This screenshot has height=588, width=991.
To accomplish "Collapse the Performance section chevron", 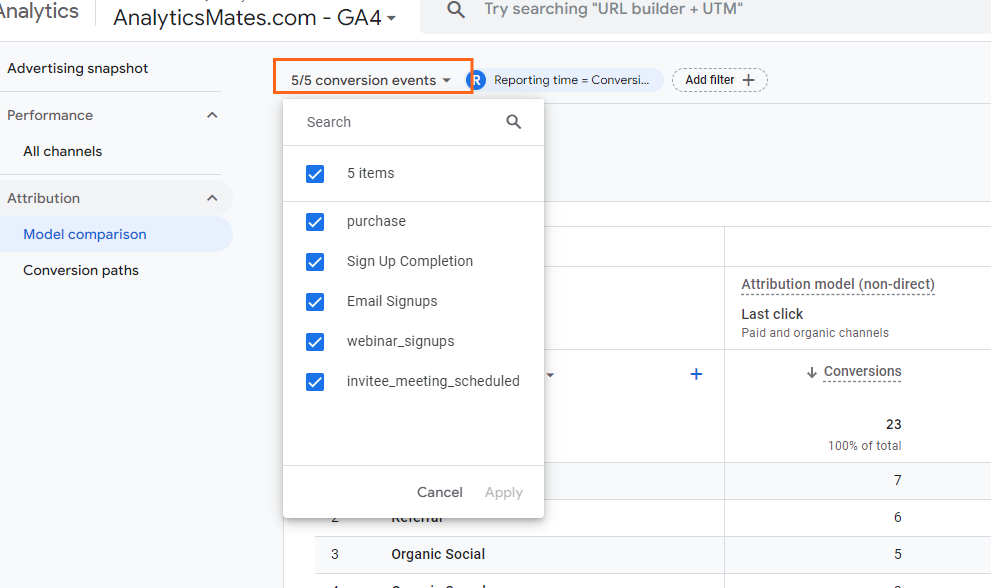I will (212, 115).
